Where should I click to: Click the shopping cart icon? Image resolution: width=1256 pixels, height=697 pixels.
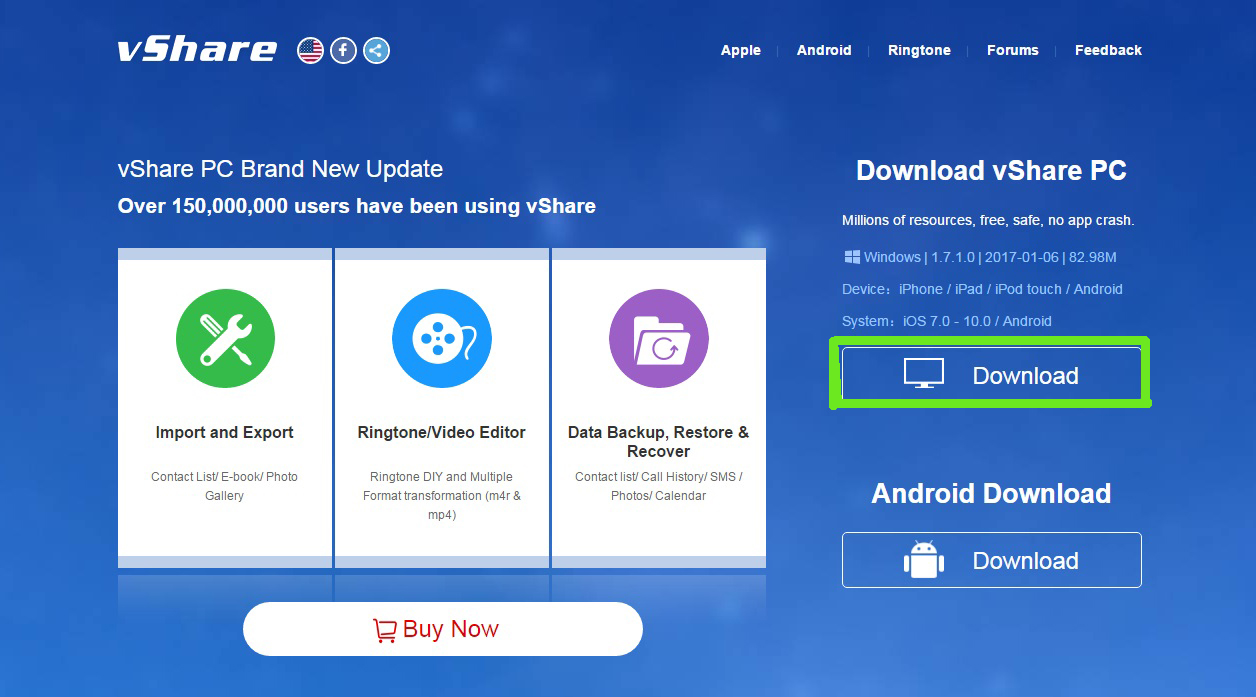click(x=385, y=630)
